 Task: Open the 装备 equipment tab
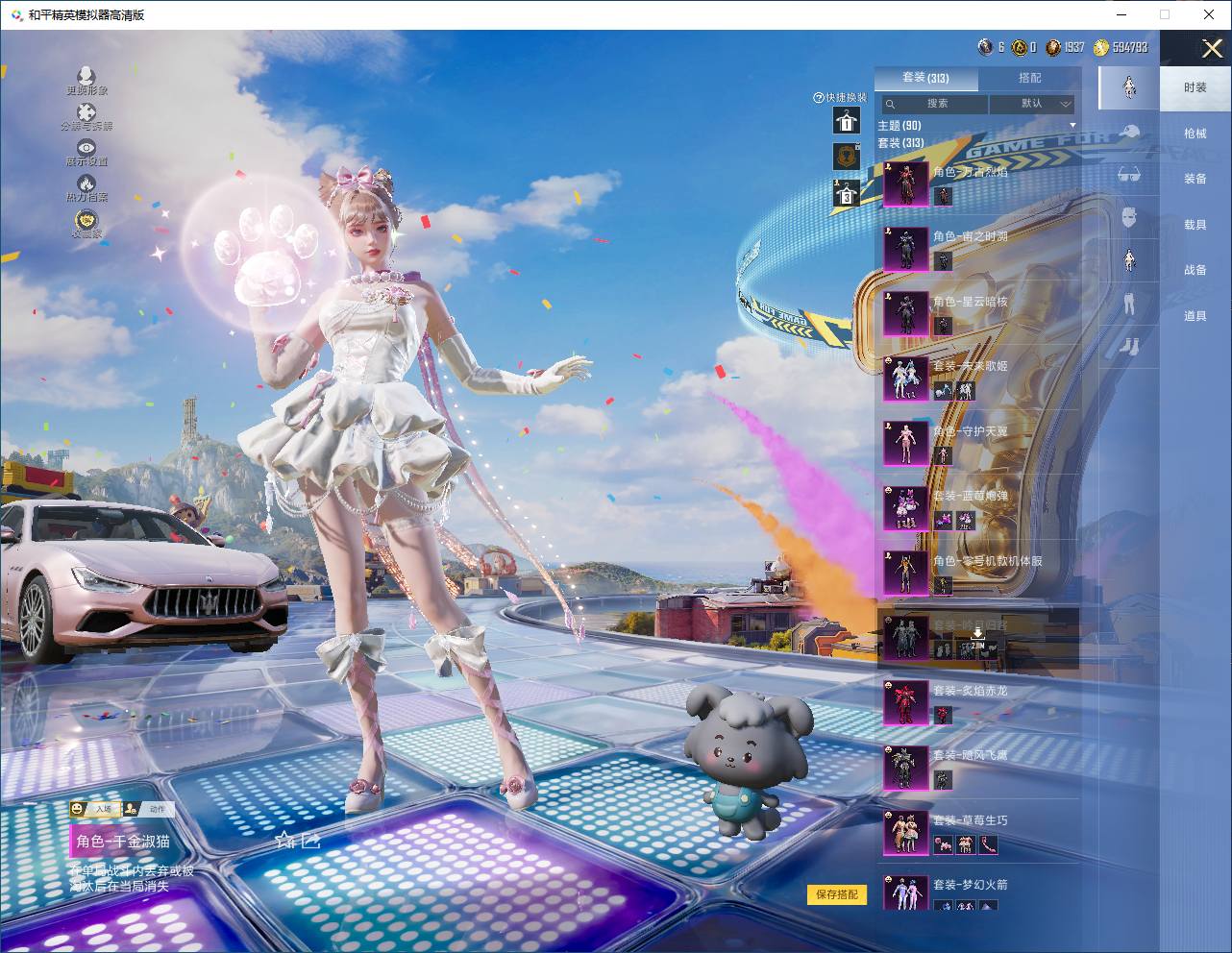click(x=1195, y=179)
